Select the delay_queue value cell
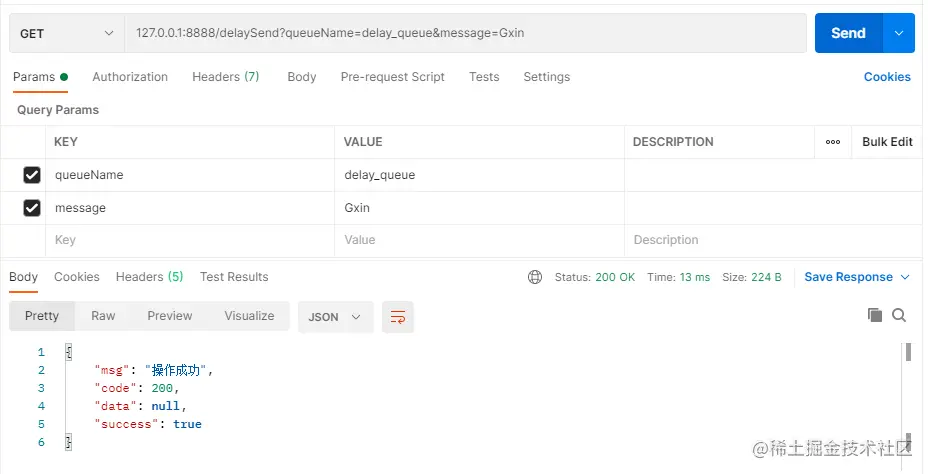This screenshot has height=474, width=928. [479, 175]
